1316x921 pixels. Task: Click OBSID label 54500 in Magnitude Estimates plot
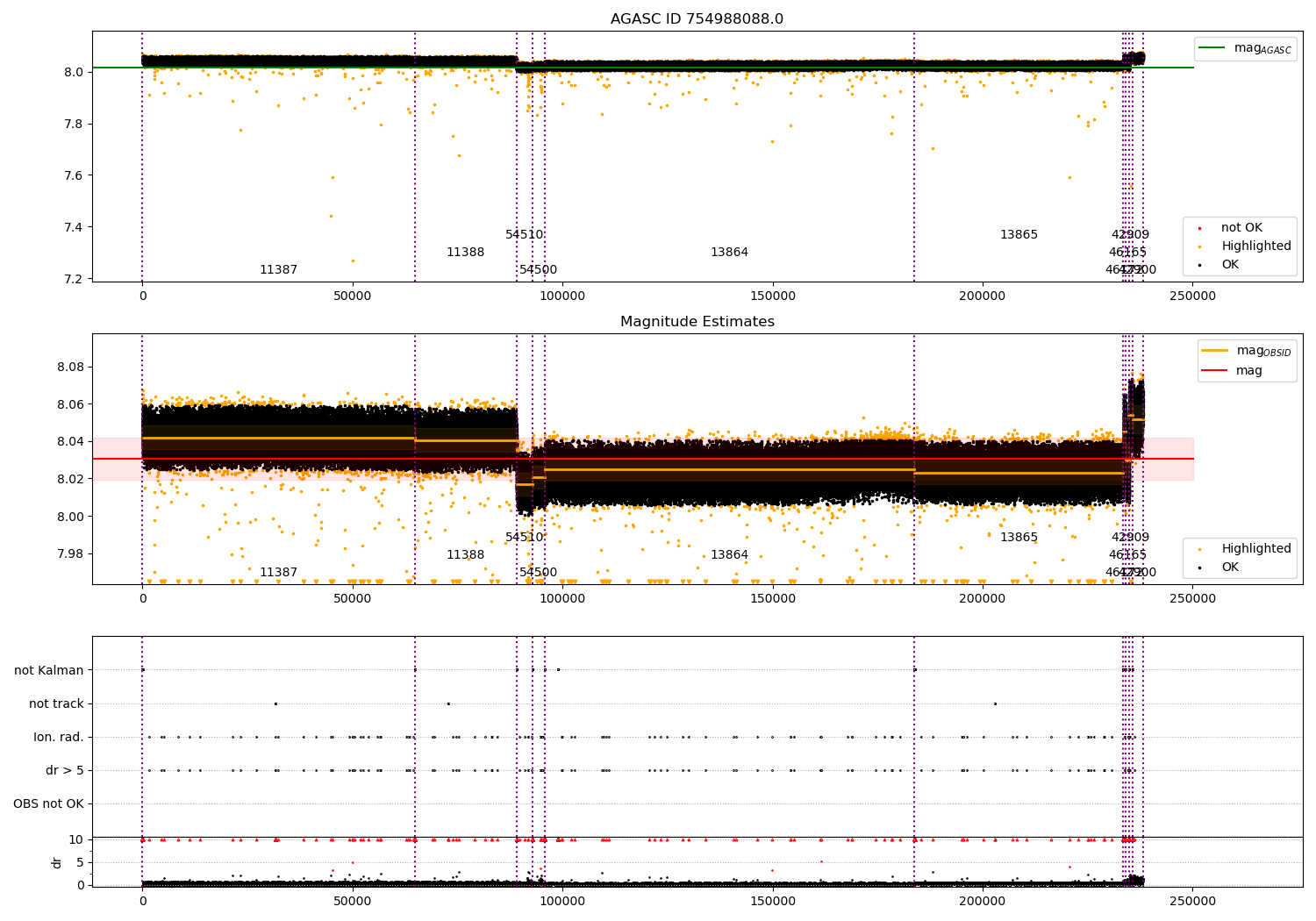[x=538, y=573]
